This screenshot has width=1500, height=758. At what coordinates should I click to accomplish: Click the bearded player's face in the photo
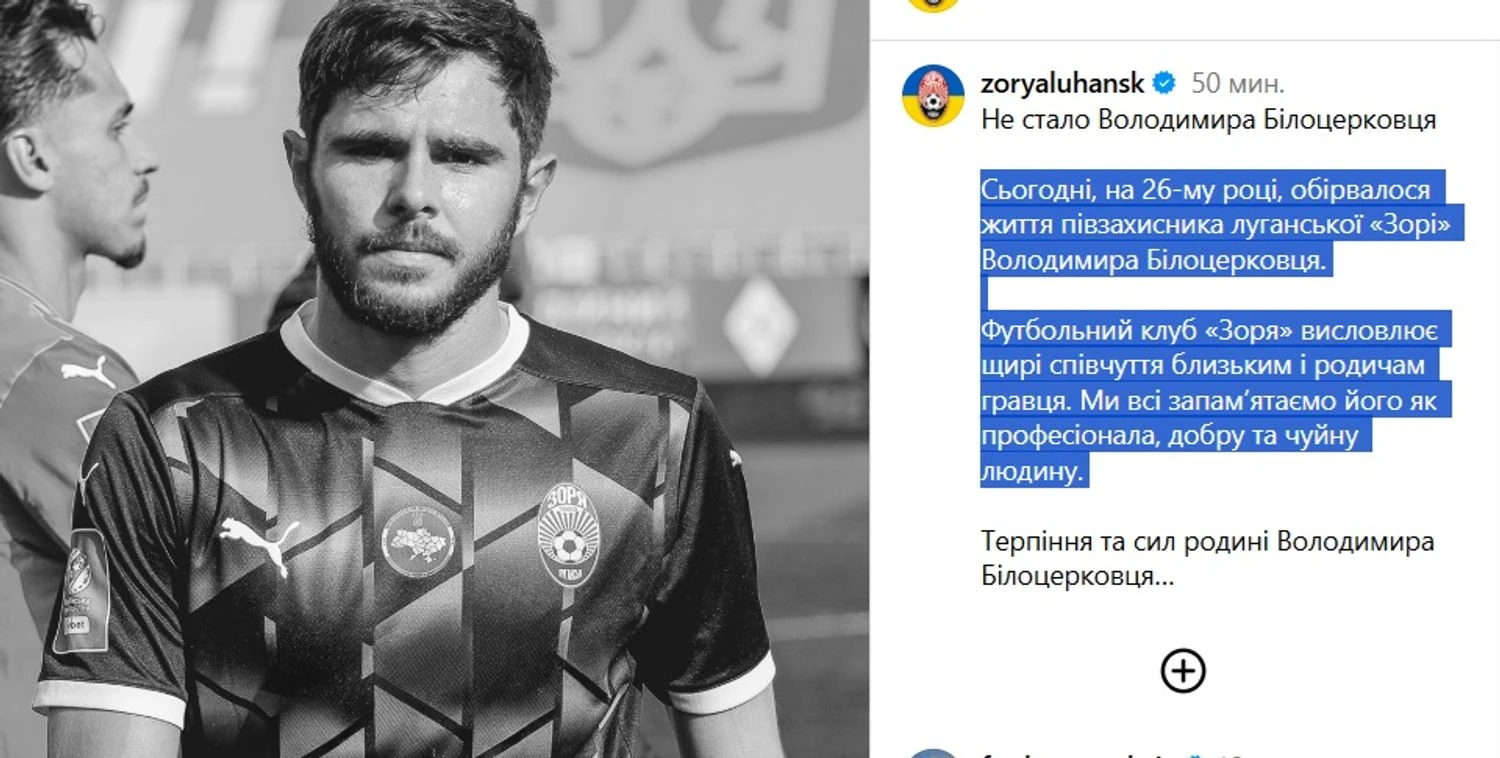418,200
